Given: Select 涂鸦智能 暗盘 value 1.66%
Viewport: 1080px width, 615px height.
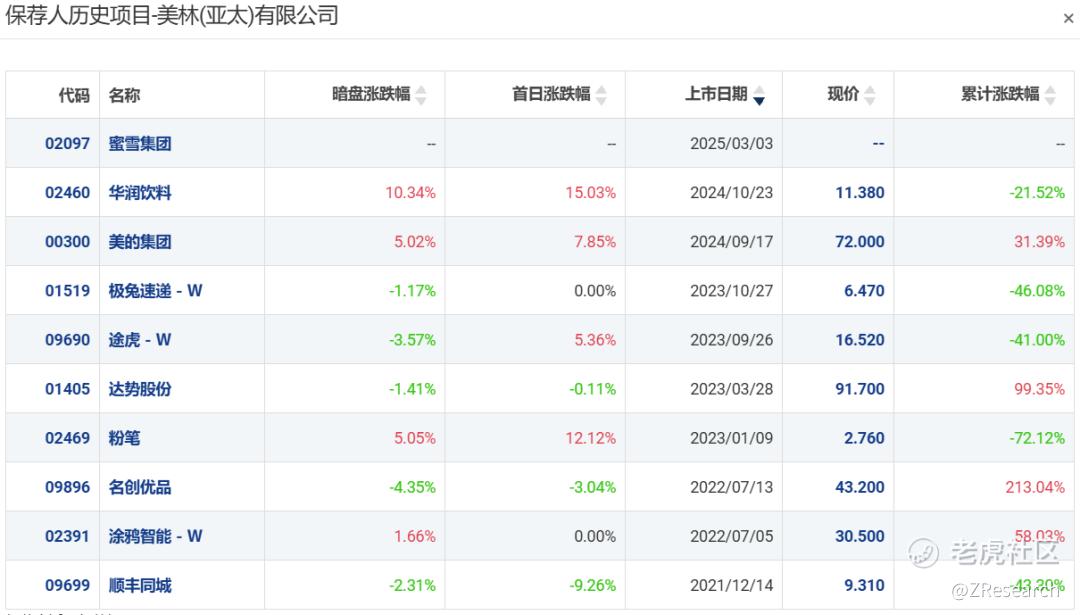Looking at the screenshot, I should (415, 536).
